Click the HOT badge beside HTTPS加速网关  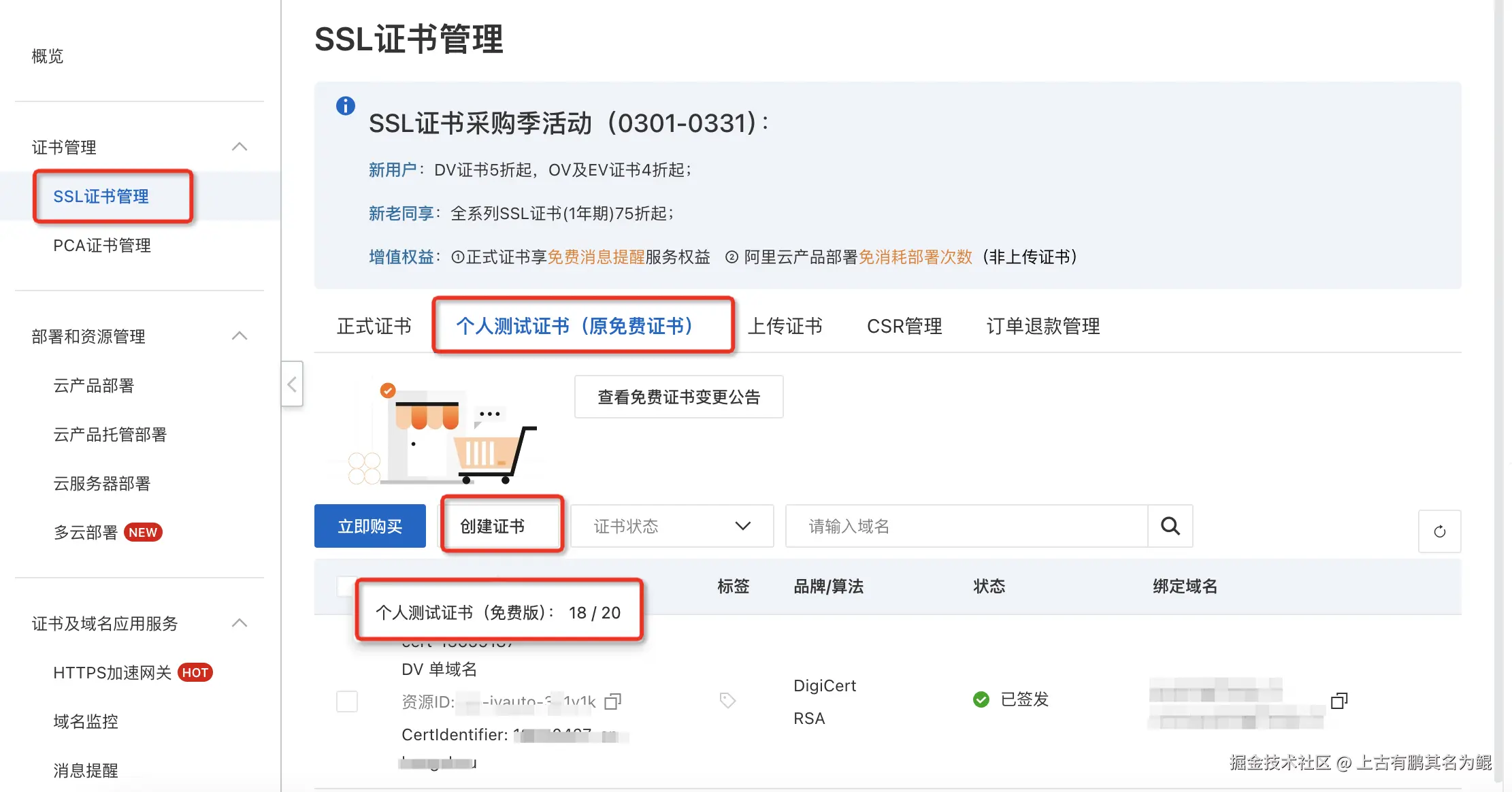click(195, 672)
